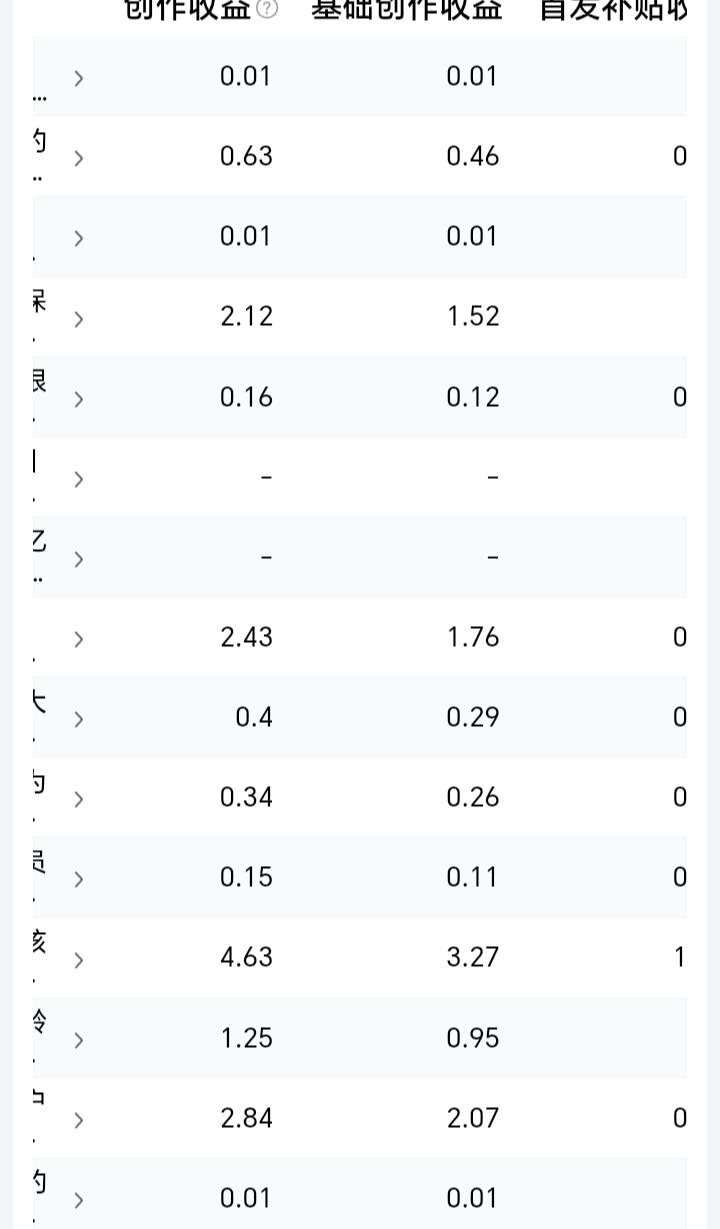Select the 1.76 base earnings value
720x1229 pixels.
472,637
